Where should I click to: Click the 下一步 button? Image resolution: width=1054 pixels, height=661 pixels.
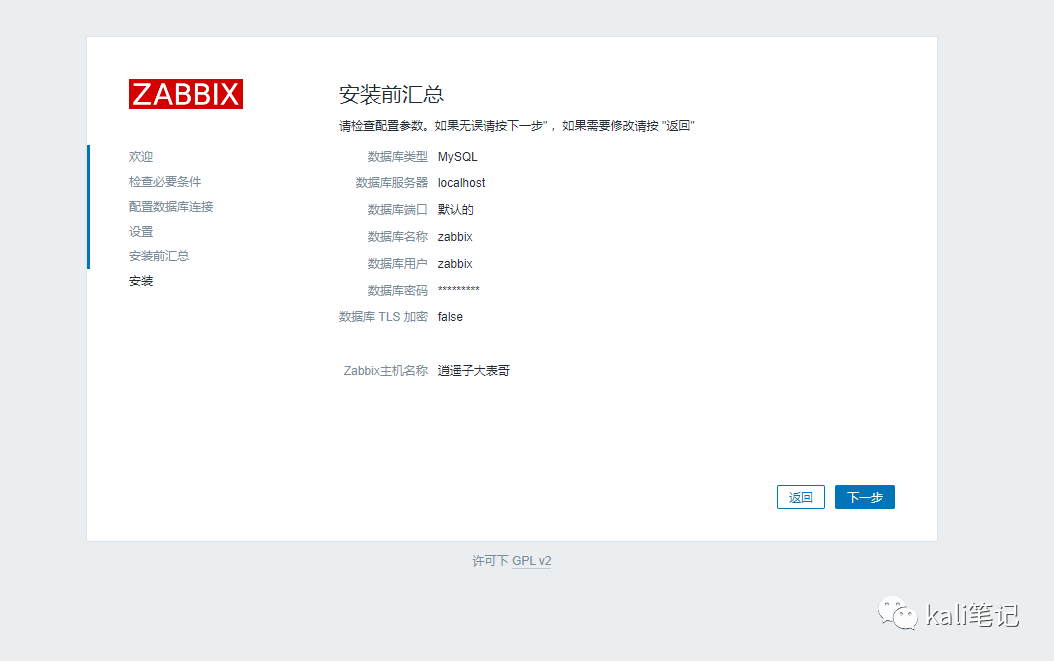click(864, 497)
